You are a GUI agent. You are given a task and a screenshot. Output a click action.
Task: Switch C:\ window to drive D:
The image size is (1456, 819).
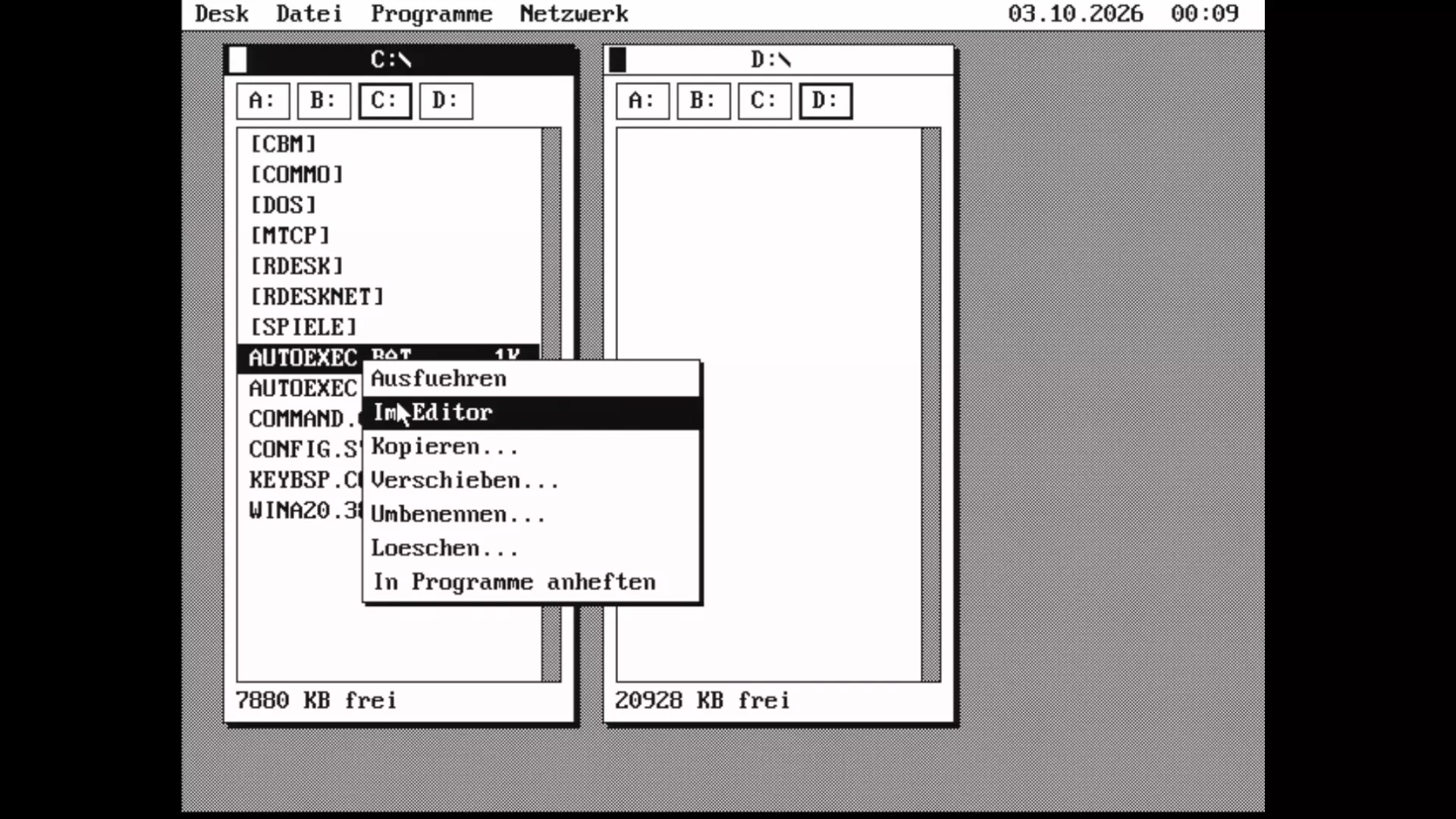click(x=446, y=101)
